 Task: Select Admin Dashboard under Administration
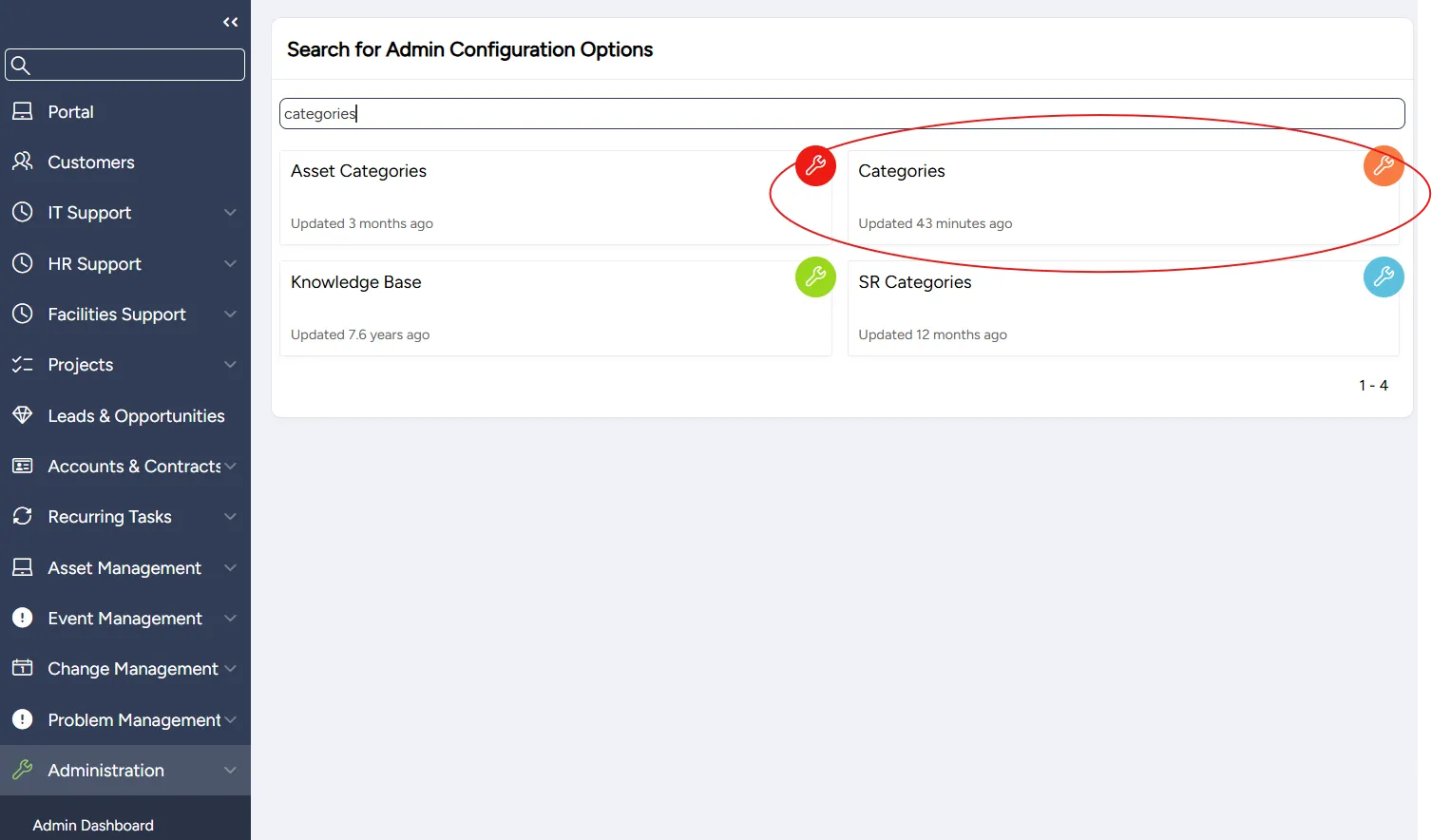(x=93, y=825)
